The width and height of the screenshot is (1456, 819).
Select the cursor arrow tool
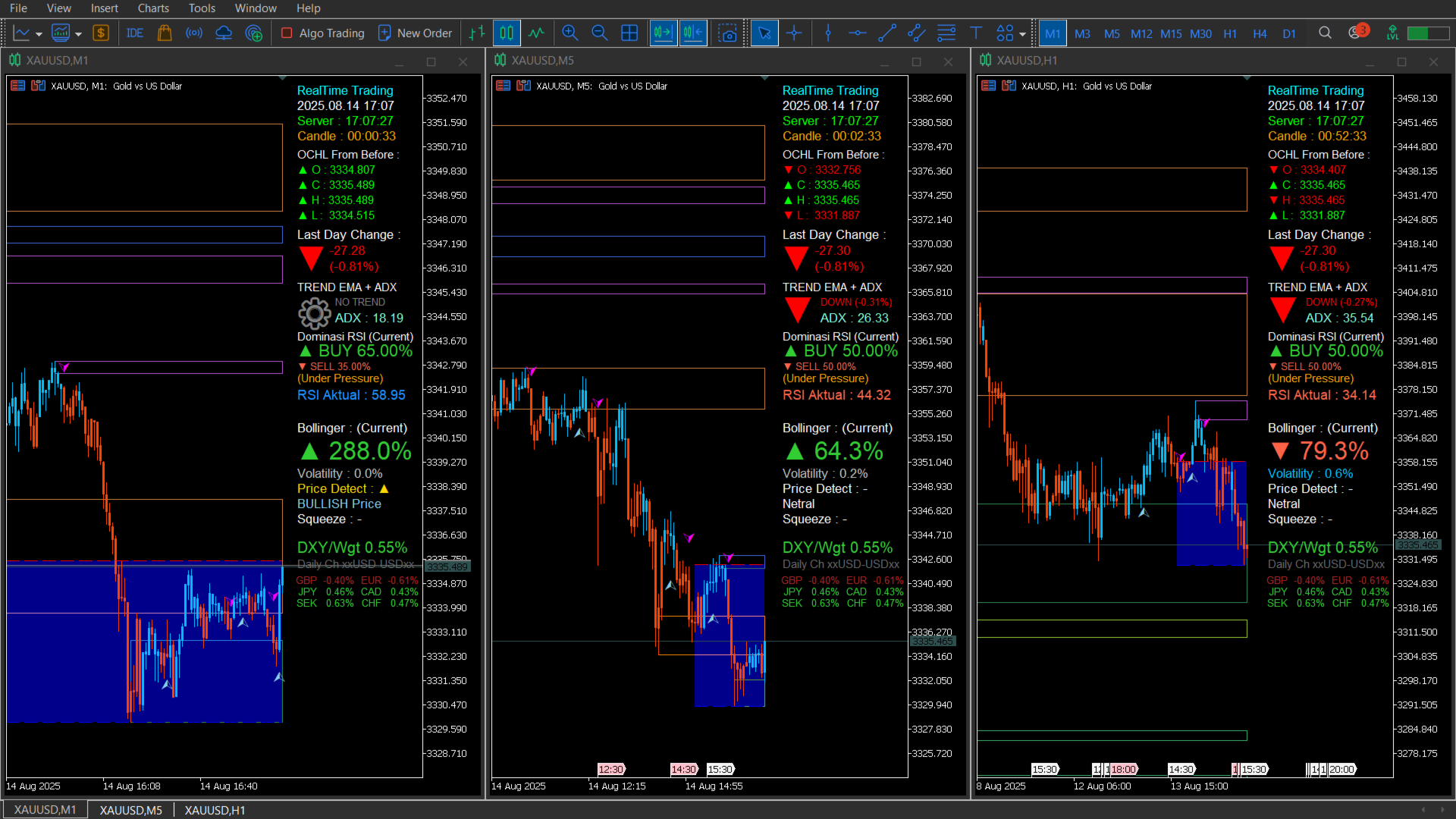(764, 33)
